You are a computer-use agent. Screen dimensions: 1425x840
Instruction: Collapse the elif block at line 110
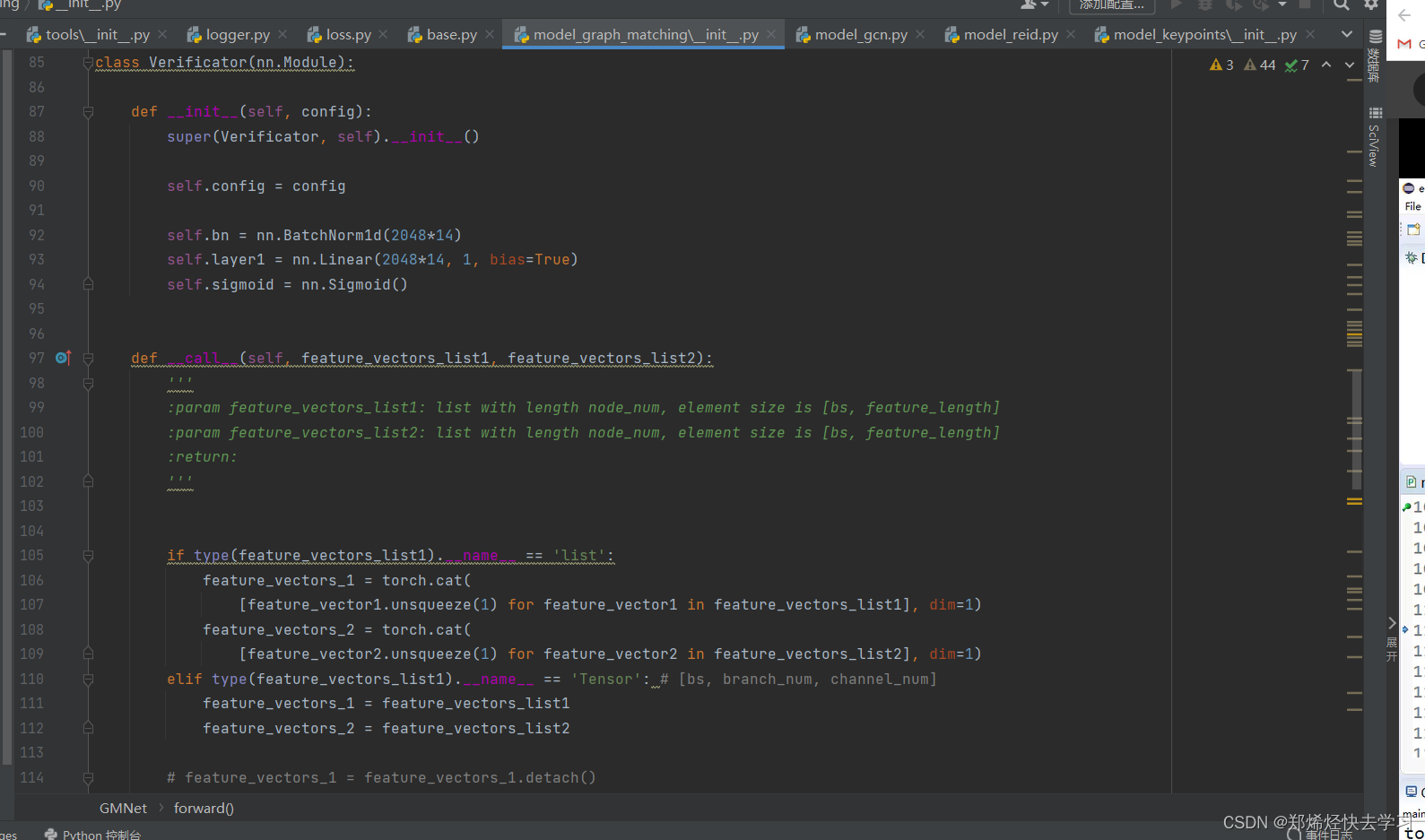click(88, 680)
